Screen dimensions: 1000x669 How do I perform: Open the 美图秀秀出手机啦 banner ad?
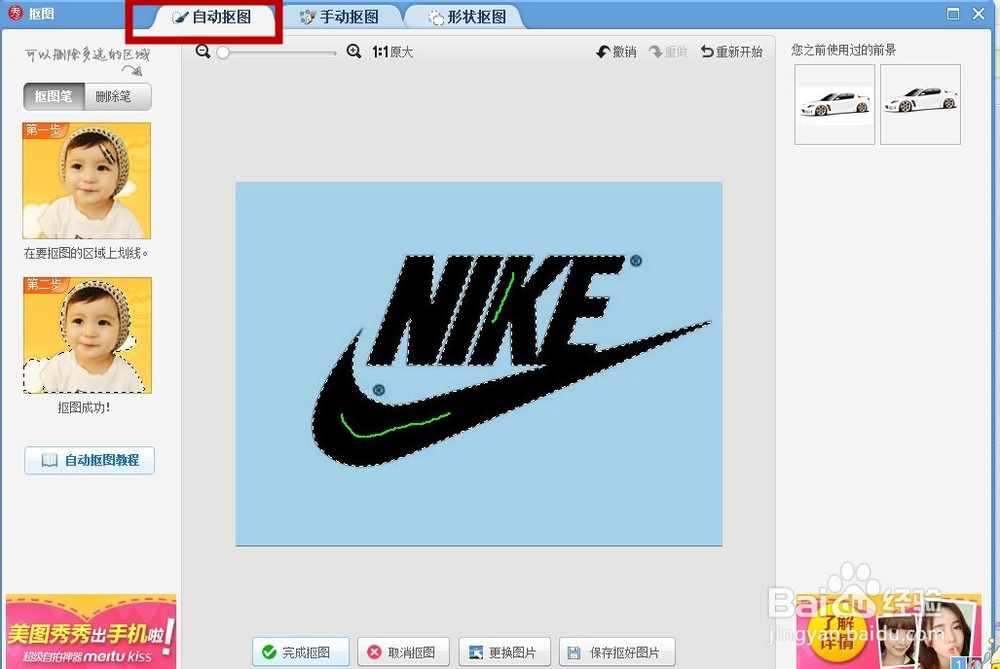click(x=91, y=631)
